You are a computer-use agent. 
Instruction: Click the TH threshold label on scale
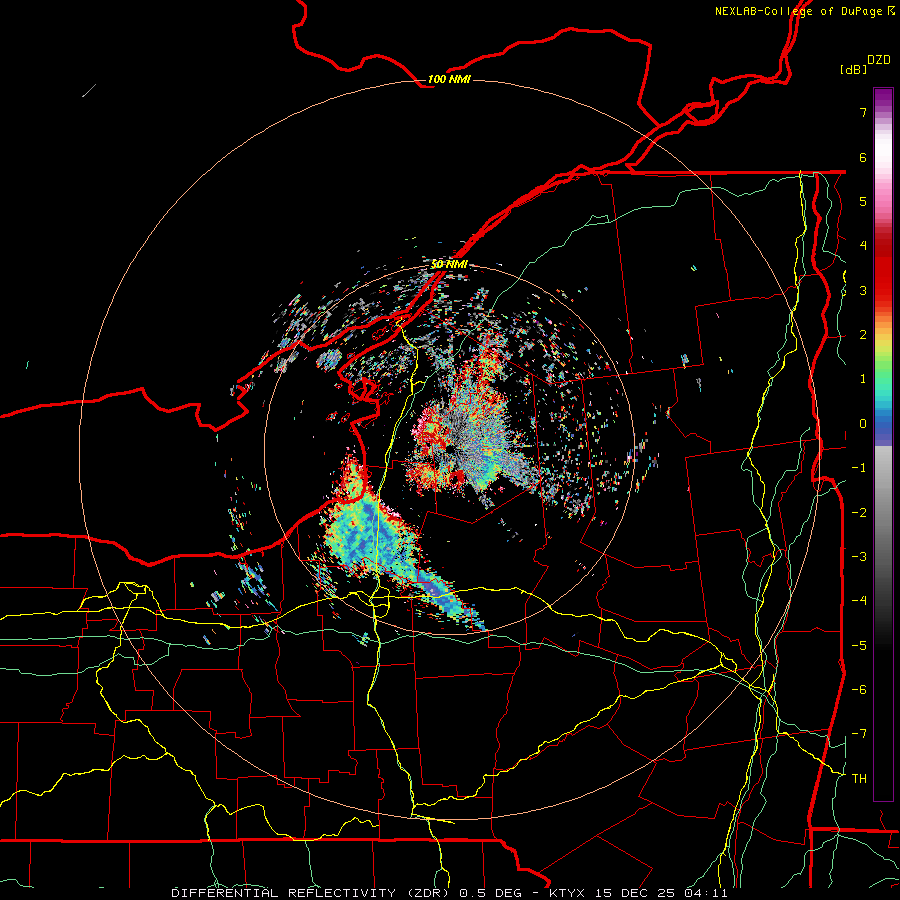(x=859, y=778)
